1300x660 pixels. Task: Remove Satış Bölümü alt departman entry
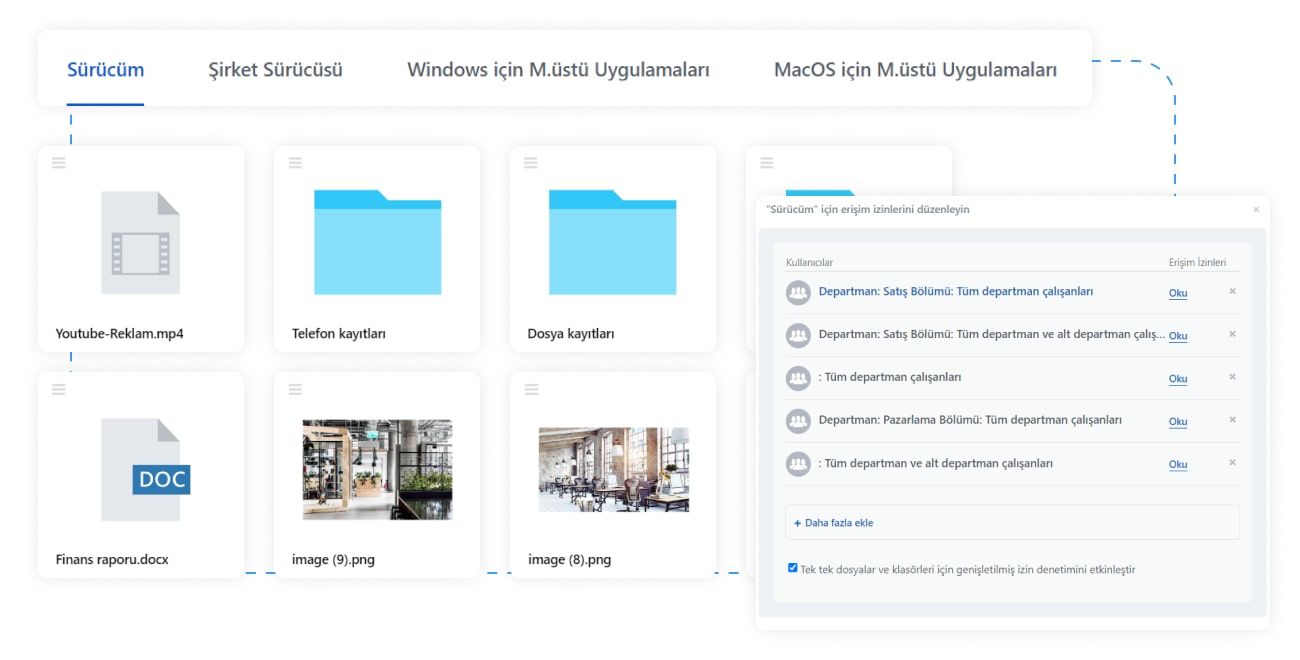point(1232,334)
